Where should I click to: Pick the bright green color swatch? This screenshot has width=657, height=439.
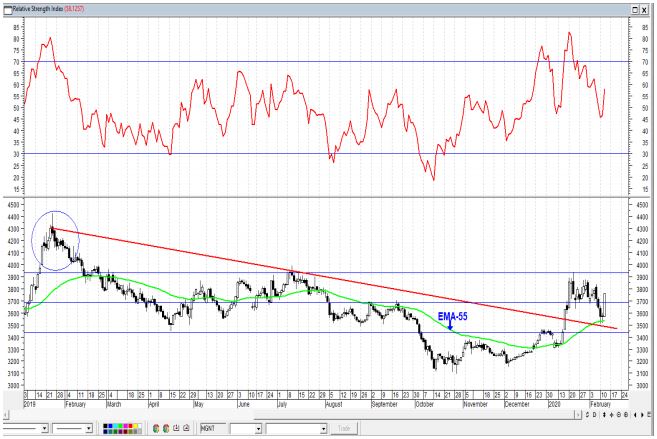click(x=120, y=426)
